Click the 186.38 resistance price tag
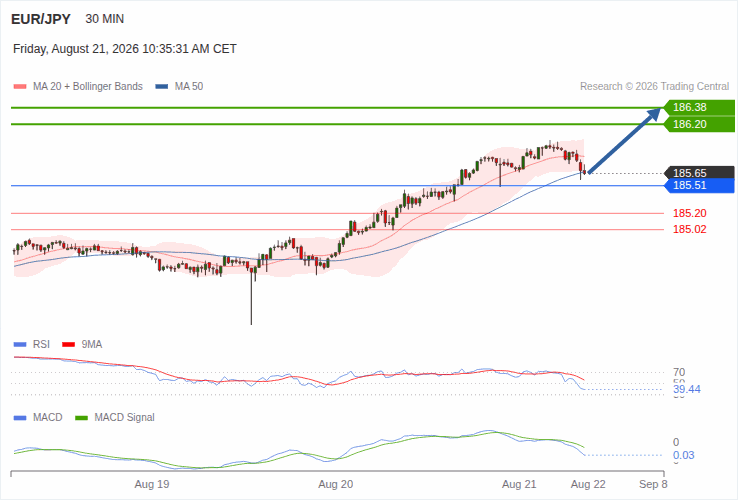The image size is (738, 500). 699,107
